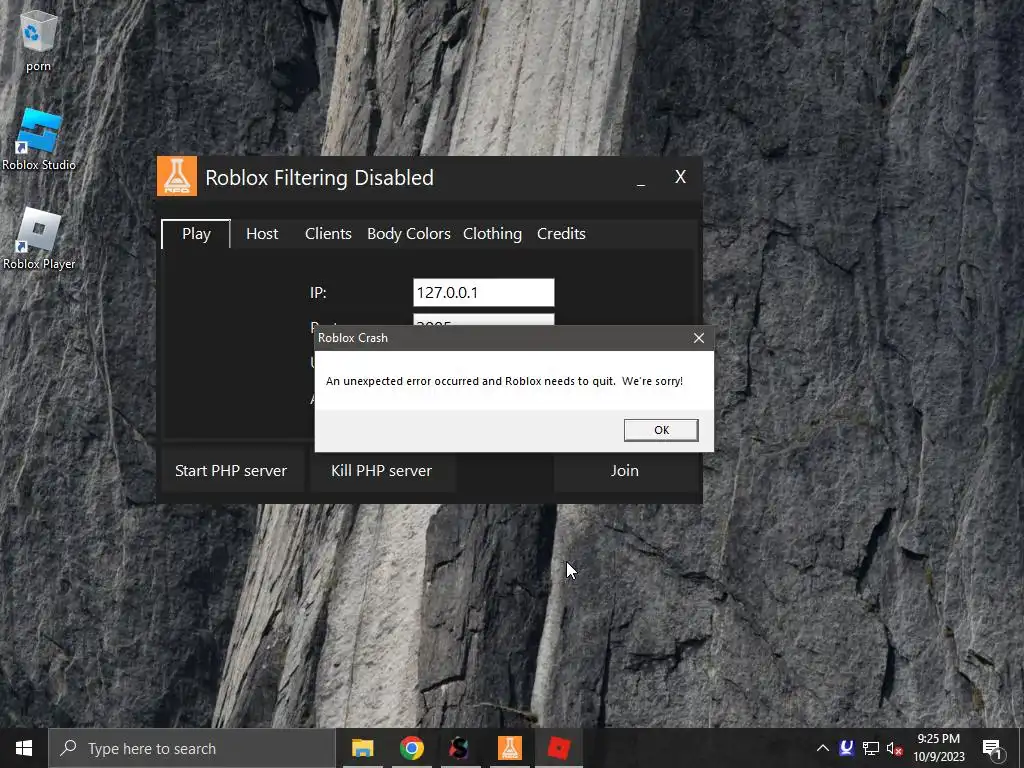
Task: Click the IP: label
Action: (318, 293)
